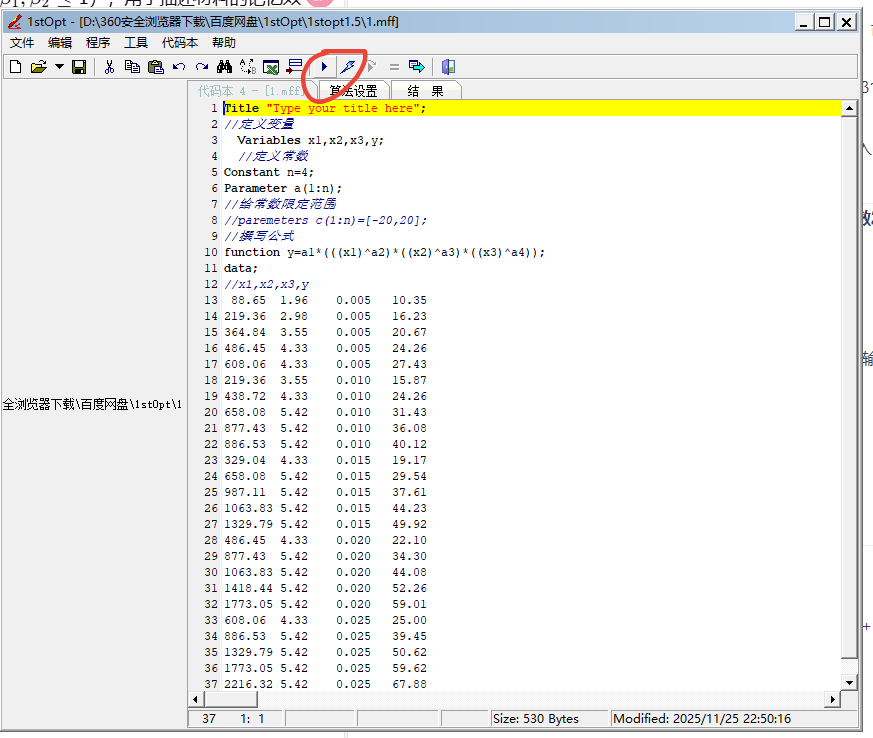The image size is (873, 738).
Task: Click the cursor position '1: 1' in status bar
Action: (252, 719)
